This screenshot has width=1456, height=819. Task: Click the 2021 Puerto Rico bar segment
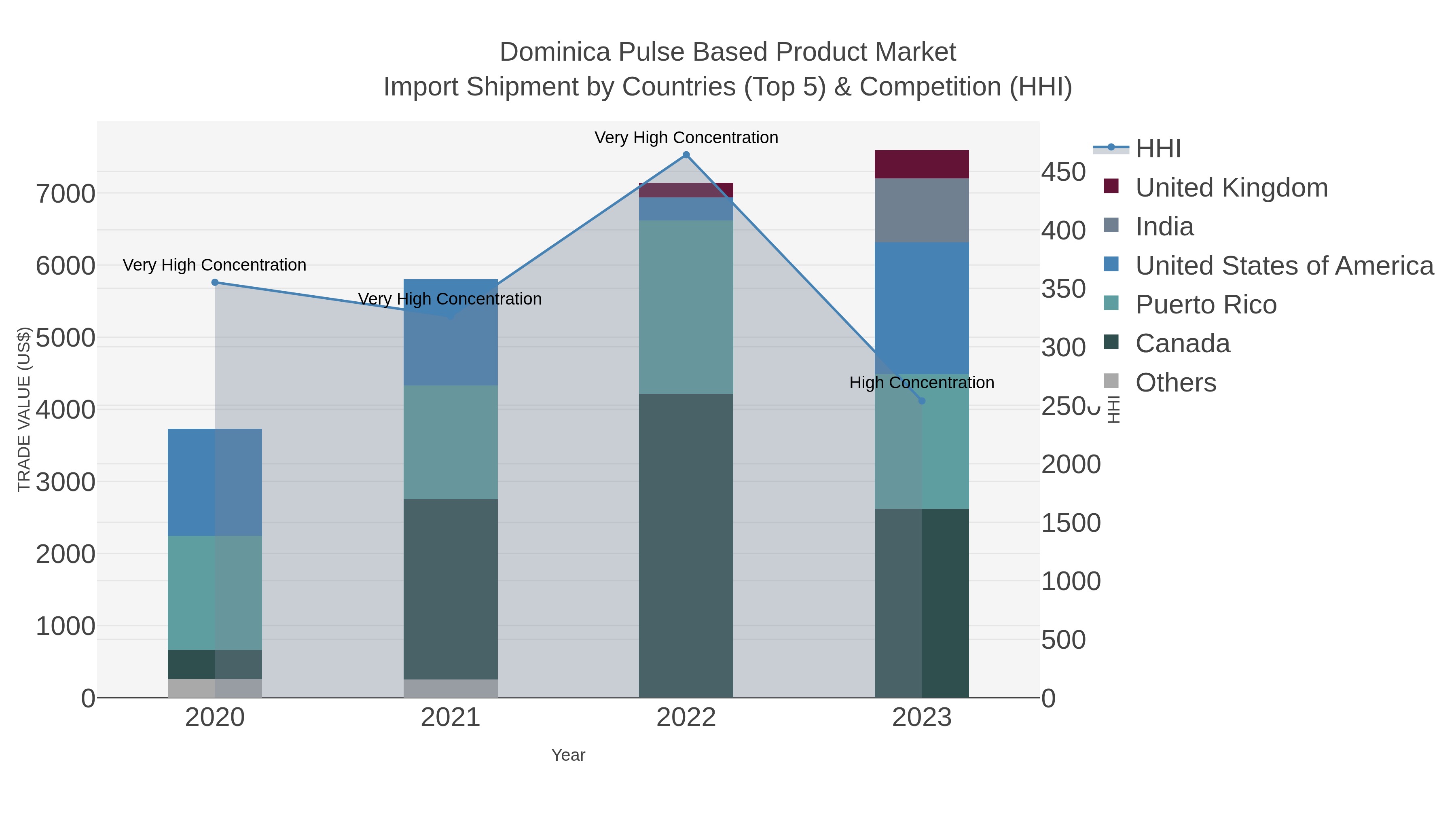pyautogui.click(x=451, y=442)
